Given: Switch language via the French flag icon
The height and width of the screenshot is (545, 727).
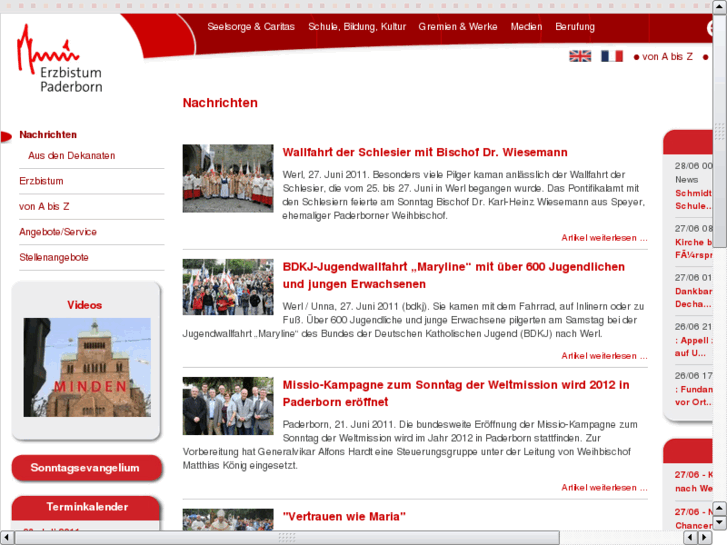Looking at the screenshot, I should [612, 56].
